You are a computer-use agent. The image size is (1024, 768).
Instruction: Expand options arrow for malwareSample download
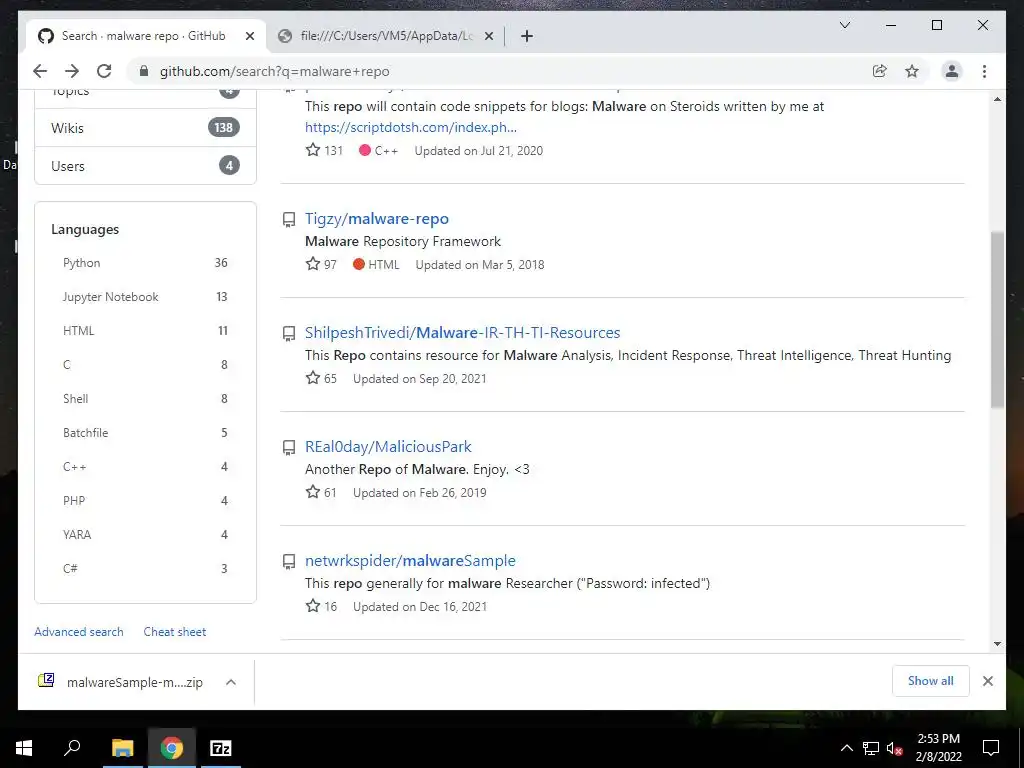coord(231,682)
